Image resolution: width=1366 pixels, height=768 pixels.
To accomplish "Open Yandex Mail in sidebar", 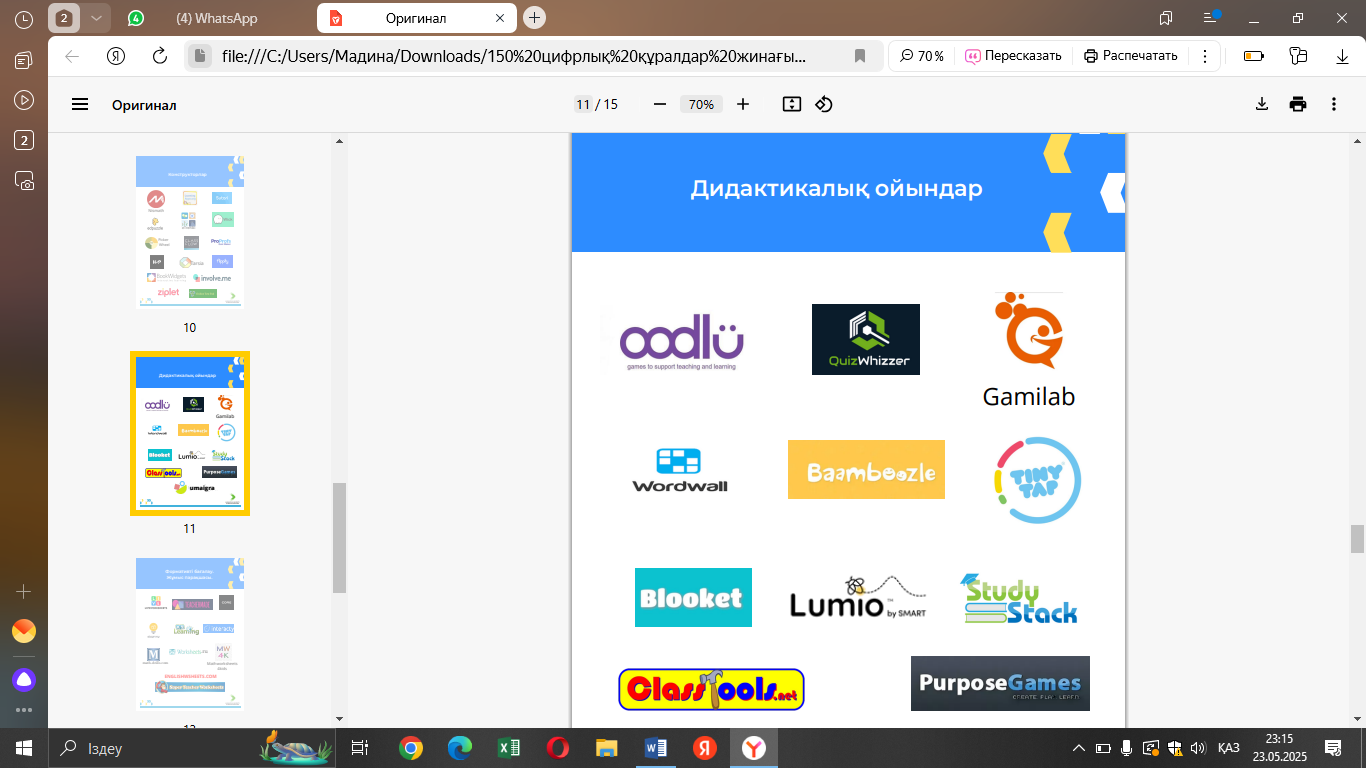I will (25, 631).
